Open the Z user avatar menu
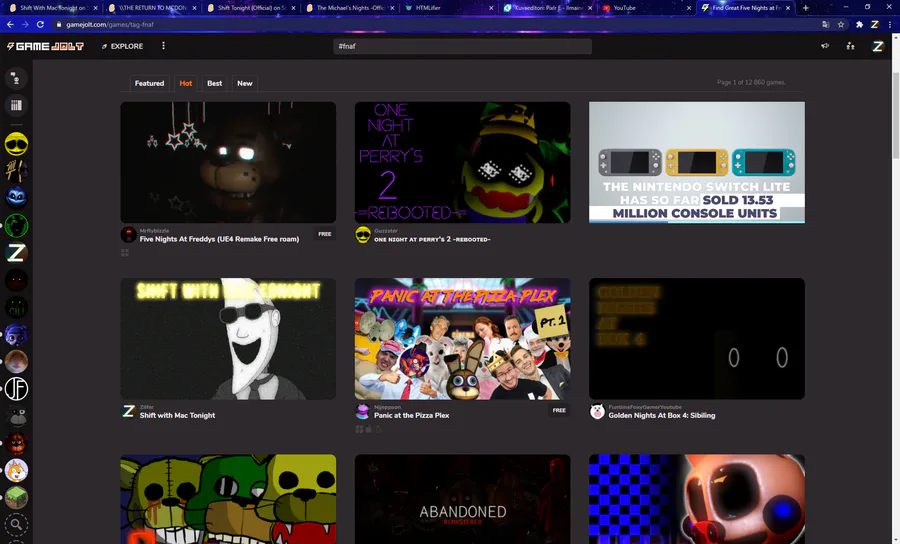The height and width of the screenshot is (544, 900). click(878, 46)
